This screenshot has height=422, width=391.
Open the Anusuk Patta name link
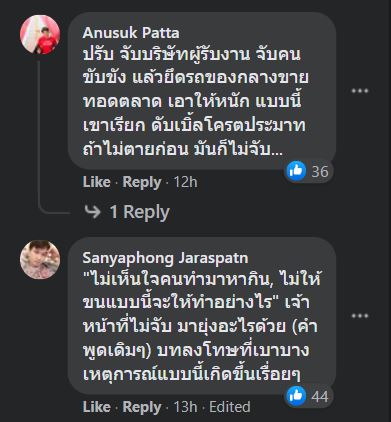click(x=131, y=33)
